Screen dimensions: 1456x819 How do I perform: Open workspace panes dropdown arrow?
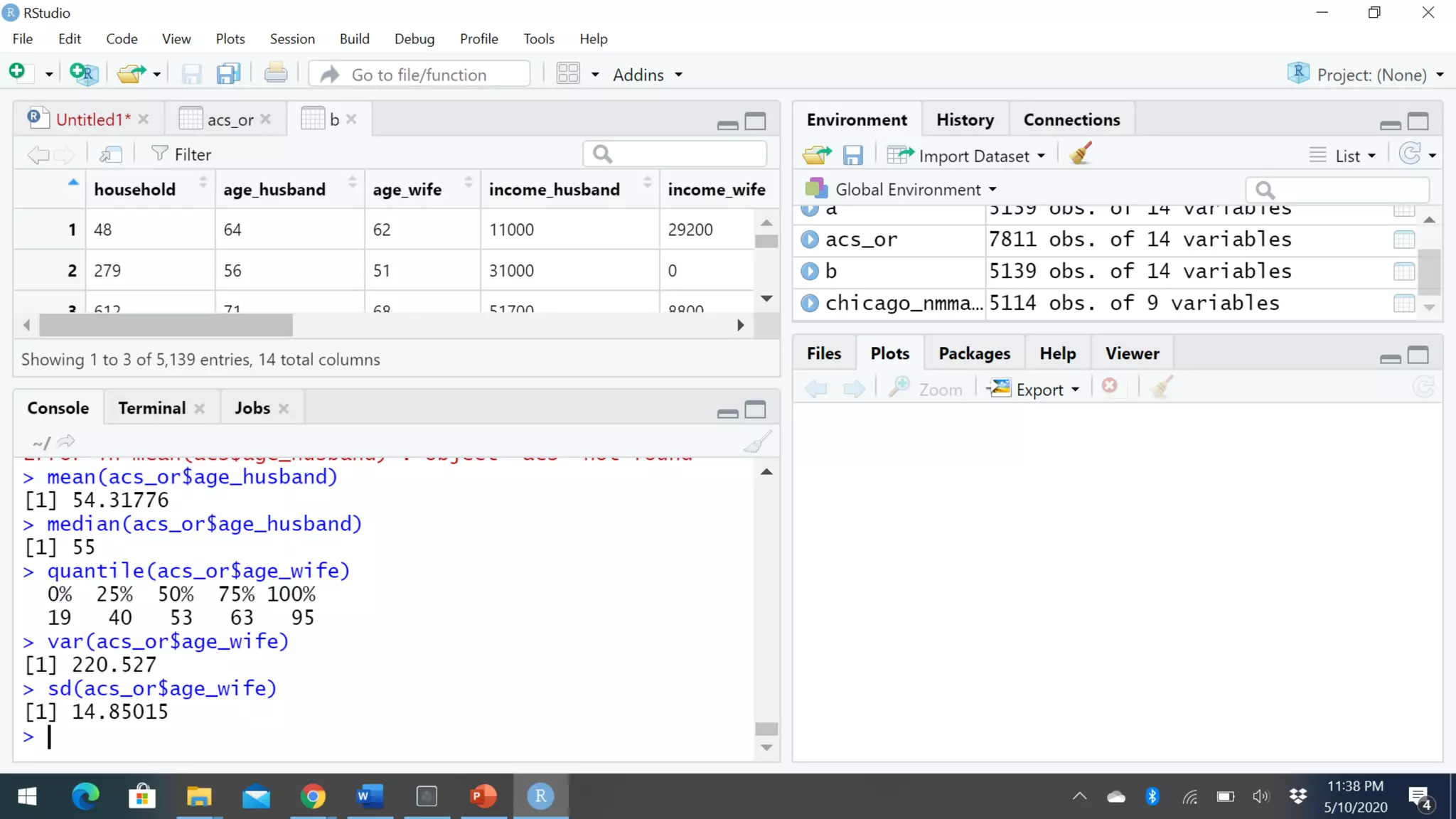(x=595, y=75)
